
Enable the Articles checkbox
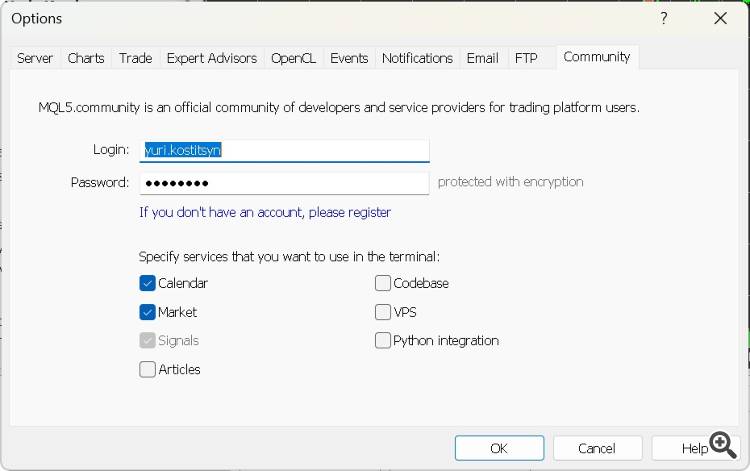coord(147,369)
